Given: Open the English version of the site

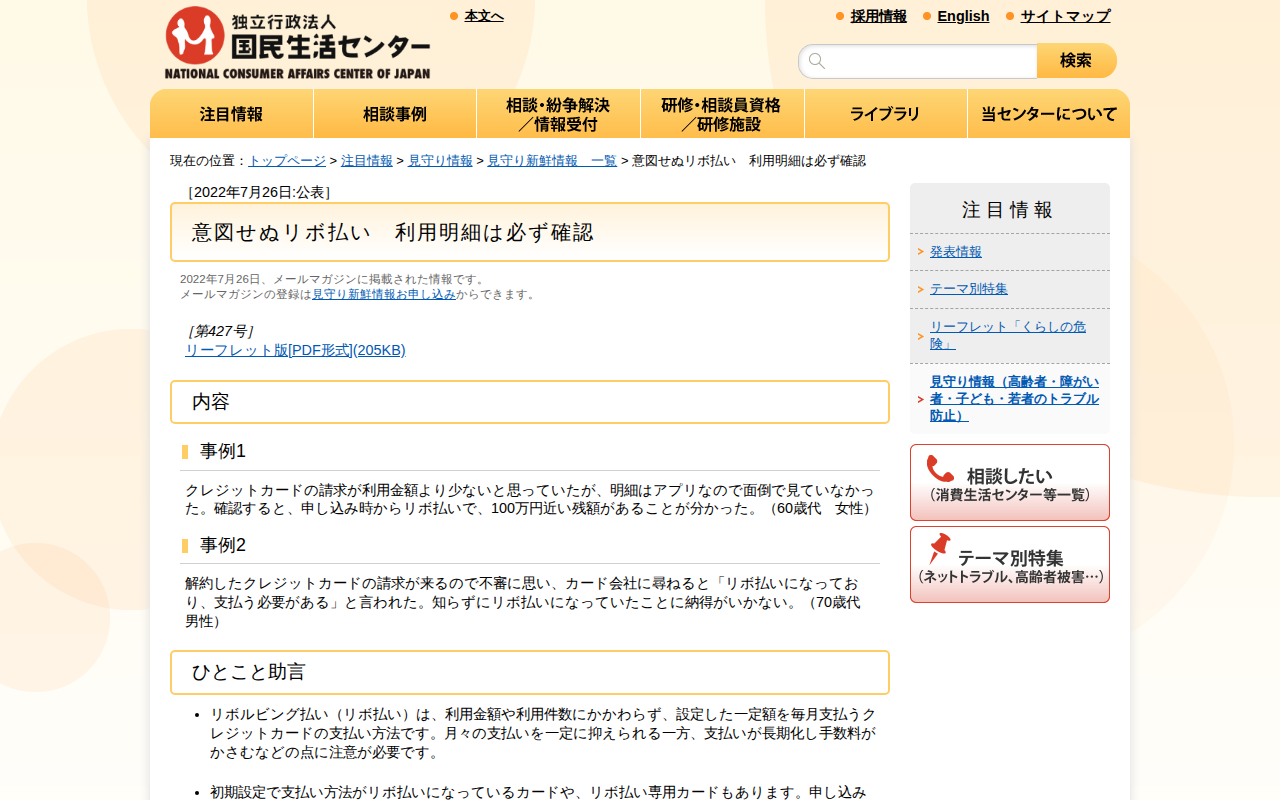Looking at the screenshot, I should [x=963, y=16].
